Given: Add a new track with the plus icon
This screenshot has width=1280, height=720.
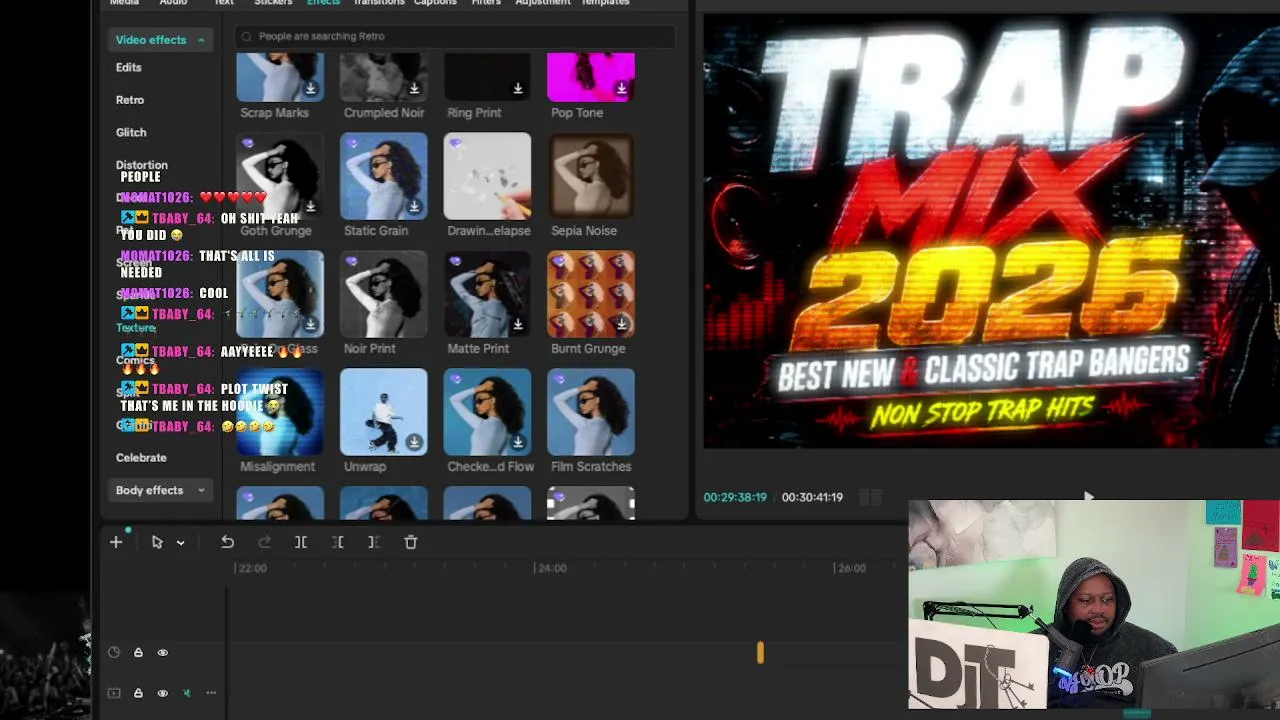Looking at the screenshot, I should 116,542.
